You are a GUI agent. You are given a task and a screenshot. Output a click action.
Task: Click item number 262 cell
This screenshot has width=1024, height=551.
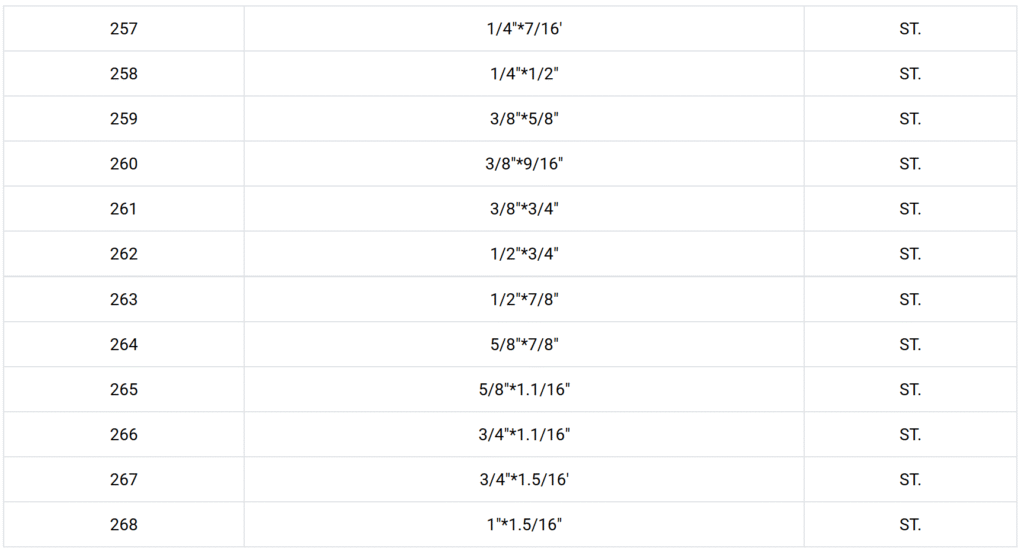(124, 254)
